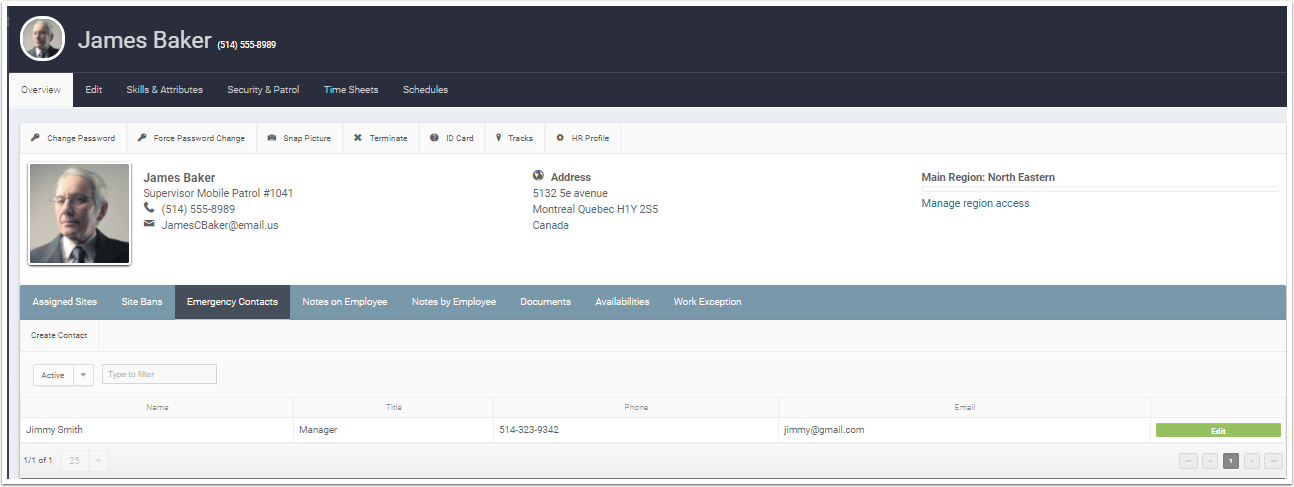
Task: Click the globe icon next to Address
Action: (538, 176)
